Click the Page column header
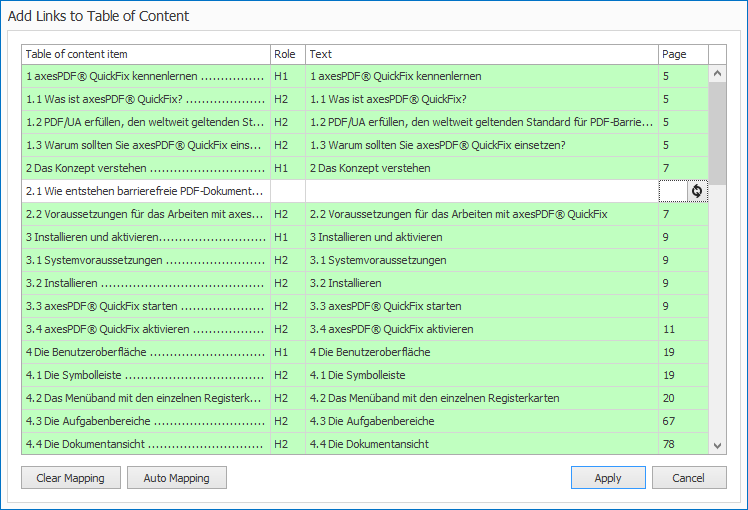The height and width of the screenshot is (510, 748). click(x=684, y=54)
